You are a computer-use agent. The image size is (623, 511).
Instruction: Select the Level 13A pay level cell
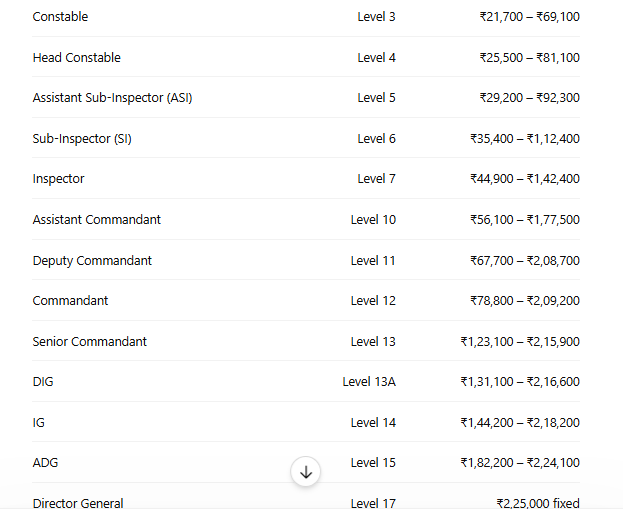coord(369,382)
